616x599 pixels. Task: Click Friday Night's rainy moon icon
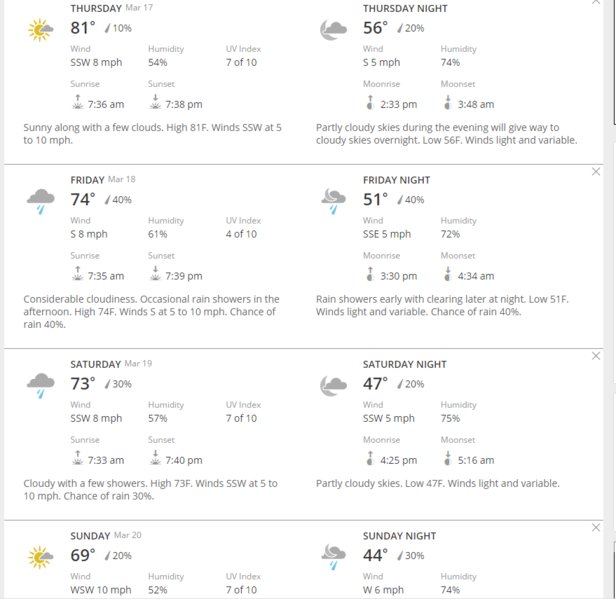[334, 201]
